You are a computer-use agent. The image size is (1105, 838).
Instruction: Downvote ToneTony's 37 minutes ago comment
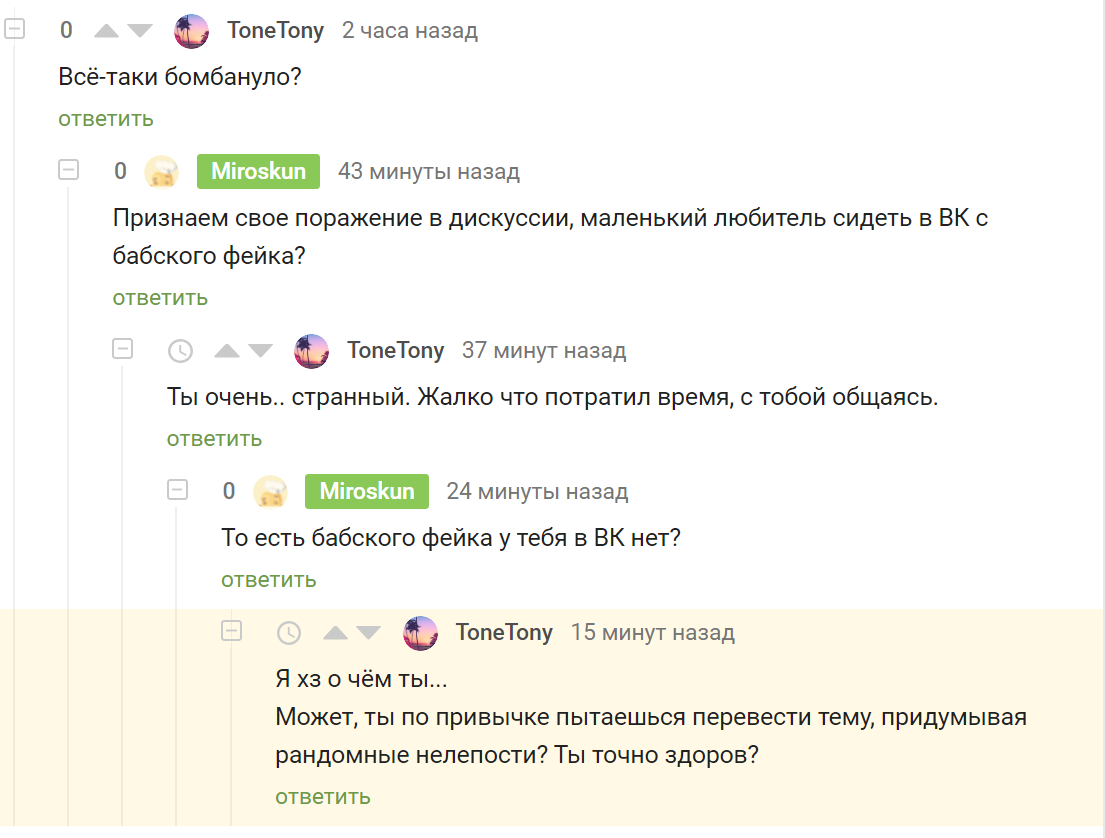(261, 351)
